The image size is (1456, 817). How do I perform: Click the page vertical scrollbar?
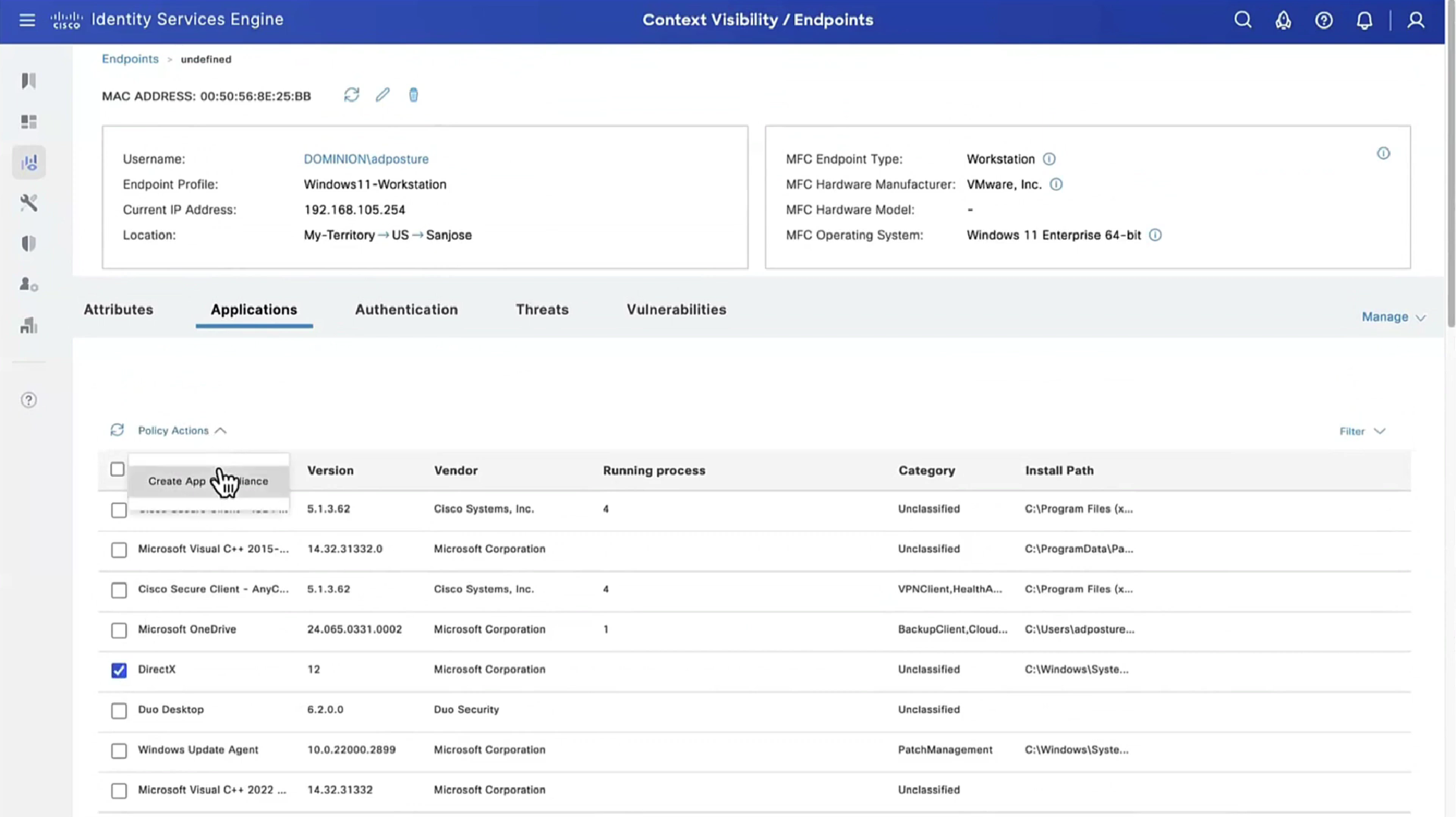click(1450, 164)
